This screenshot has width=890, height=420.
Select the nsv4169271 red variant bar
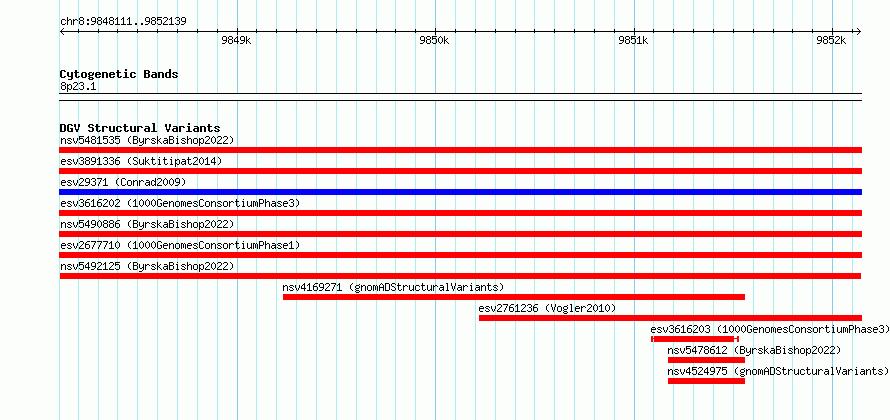pyautogui.click(x=514, y=297)
